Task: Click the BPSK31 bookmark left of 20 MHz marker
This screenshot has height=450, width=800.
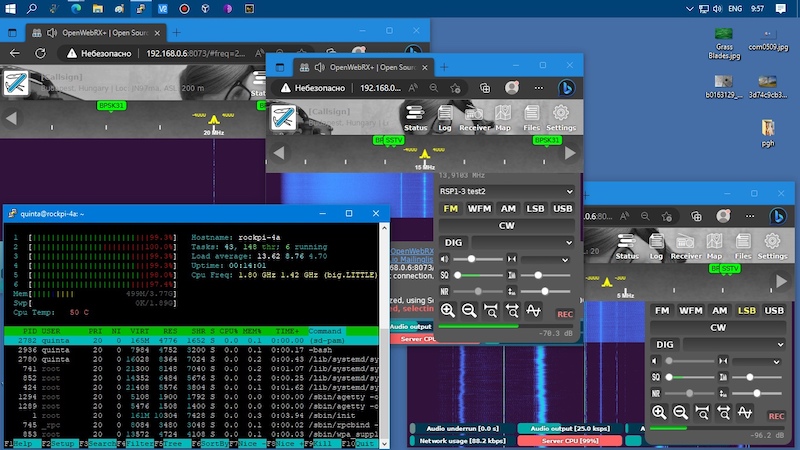Action: [111, 105]
